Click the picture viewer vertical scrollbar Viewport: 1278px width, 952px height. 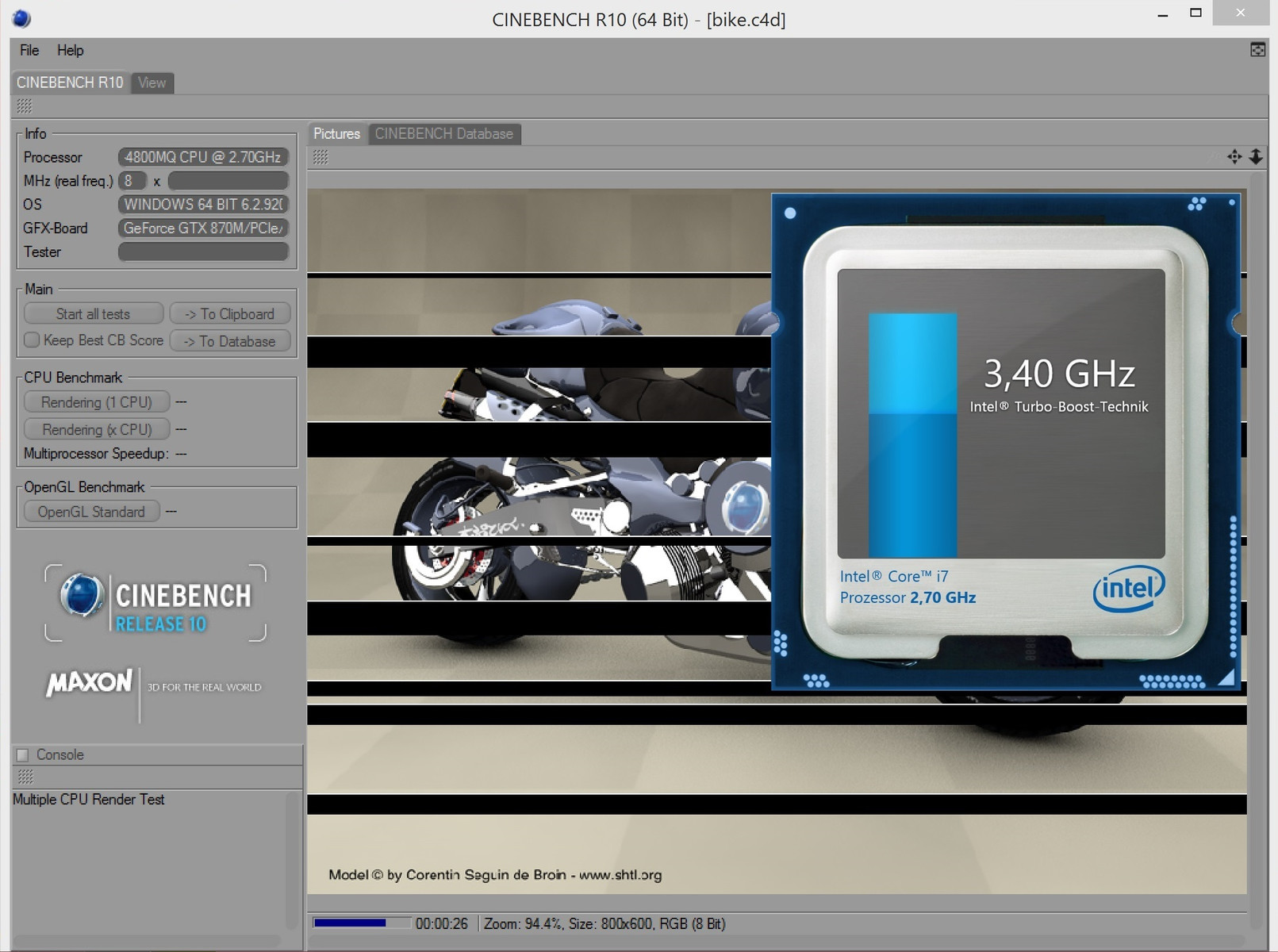tap(1256, 551)
